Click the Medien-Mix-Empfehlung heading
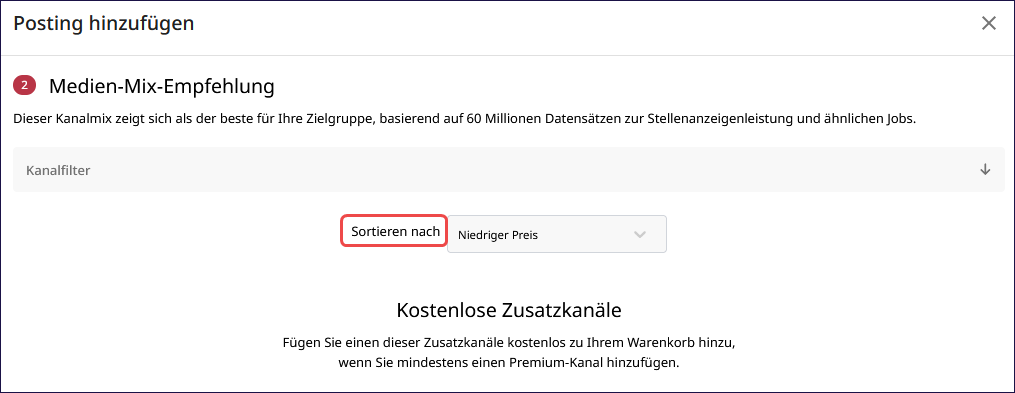The image size is (1015, 393). (162, 86)
